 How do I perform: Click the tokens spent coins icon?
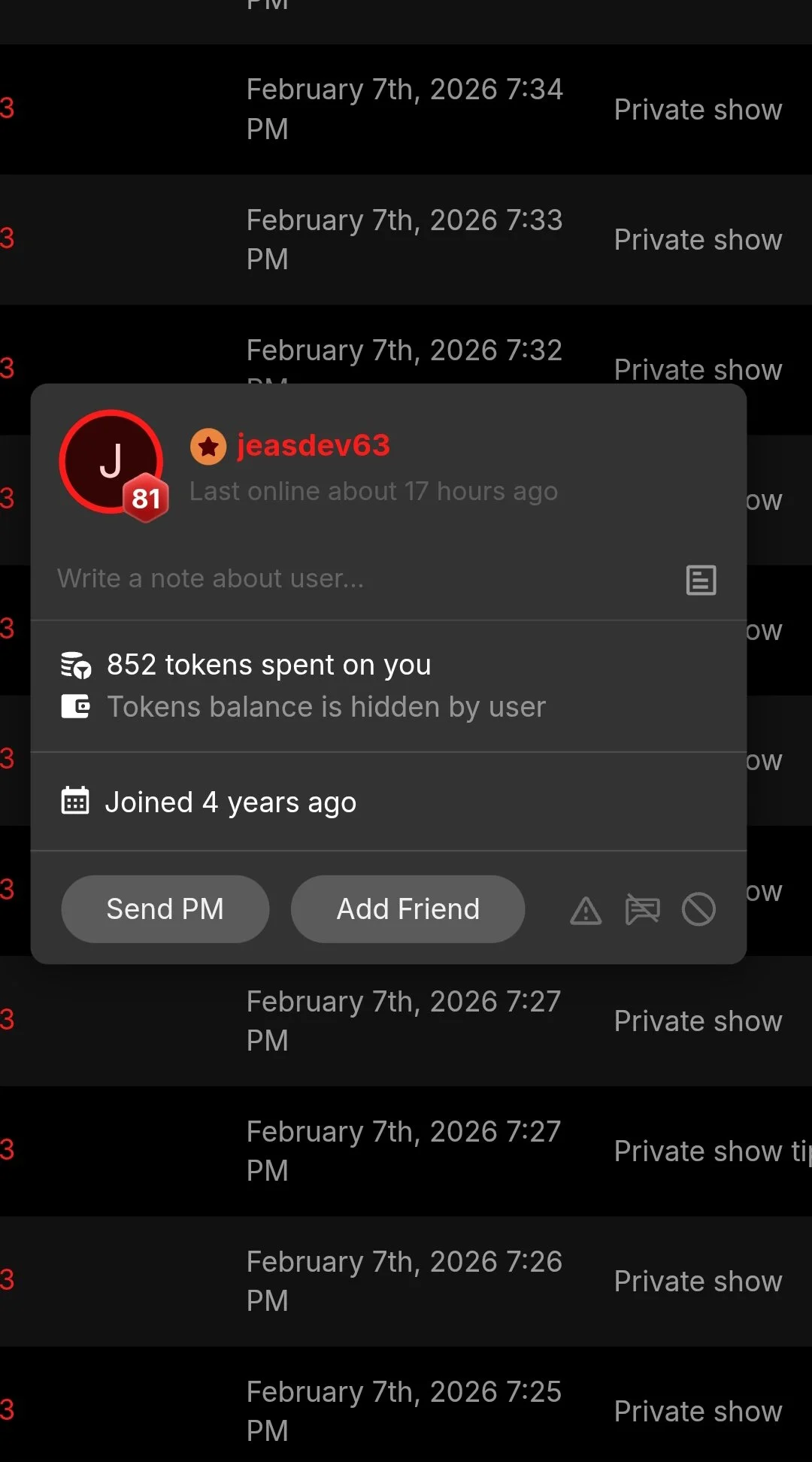[76, 666]
